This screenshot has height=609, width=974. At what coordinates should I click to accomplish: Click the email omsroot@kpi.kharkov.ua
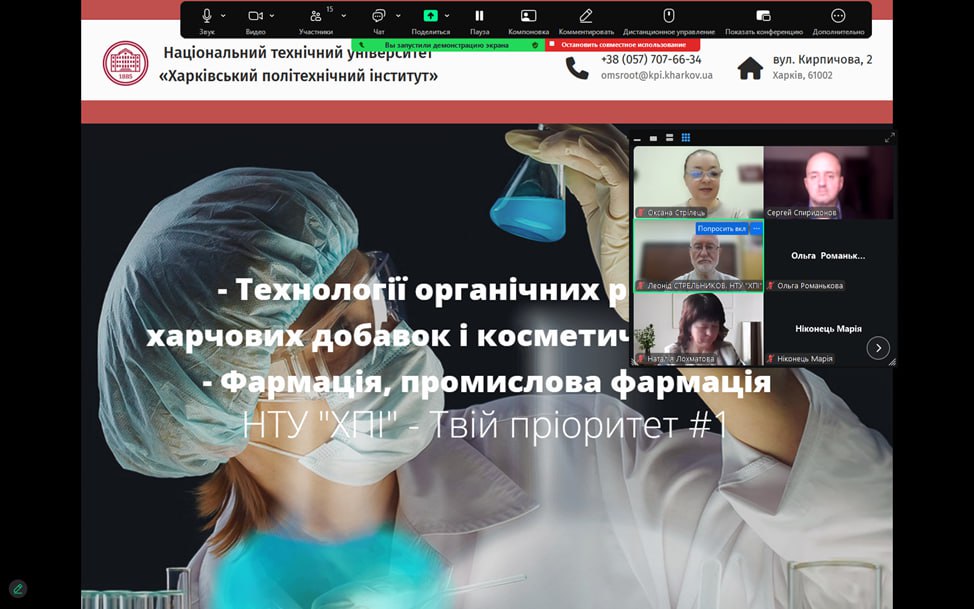tap(657, 75)
